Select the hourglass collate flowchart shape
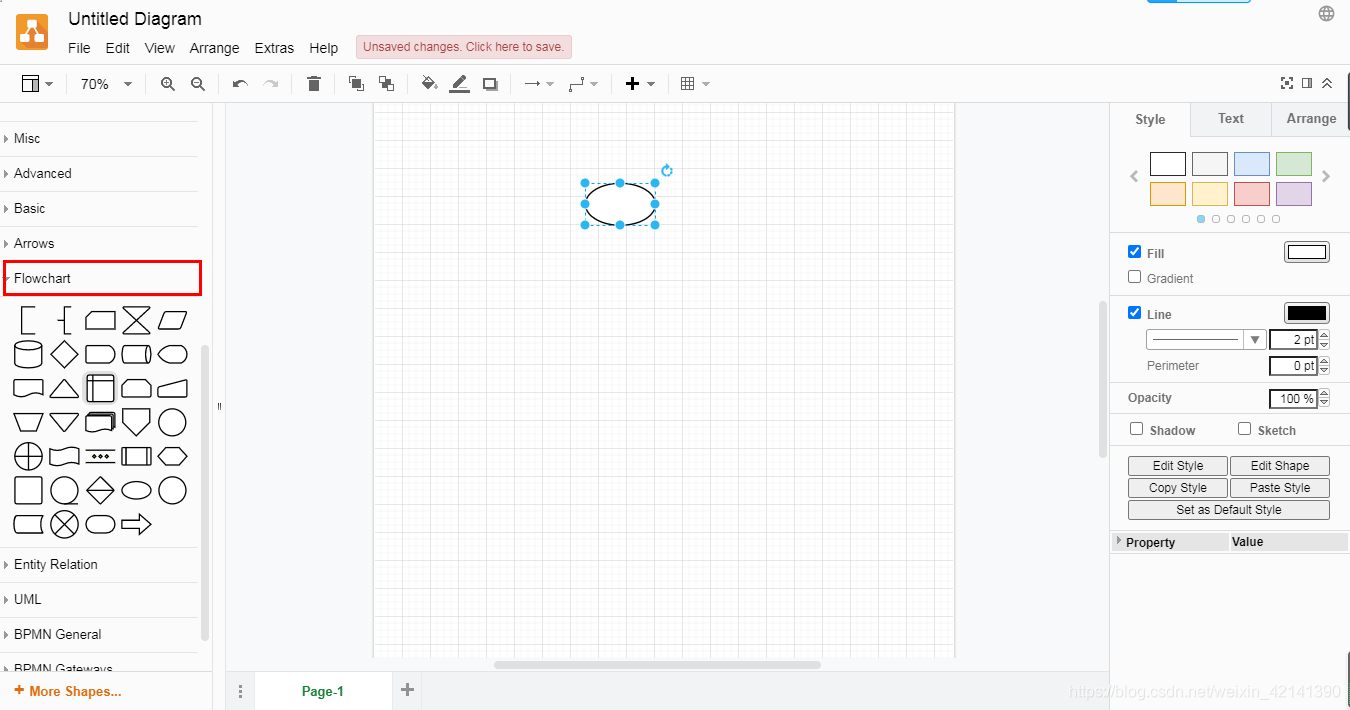 pyautogui.click(x=136, y=320)
